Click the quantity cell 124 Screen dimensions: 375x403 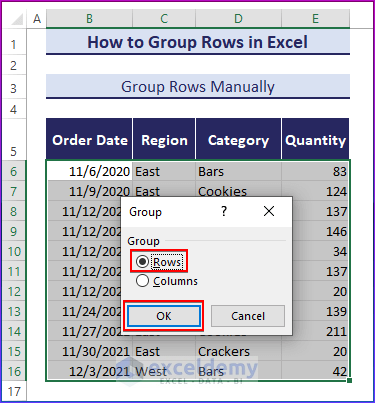coord(315,191)
